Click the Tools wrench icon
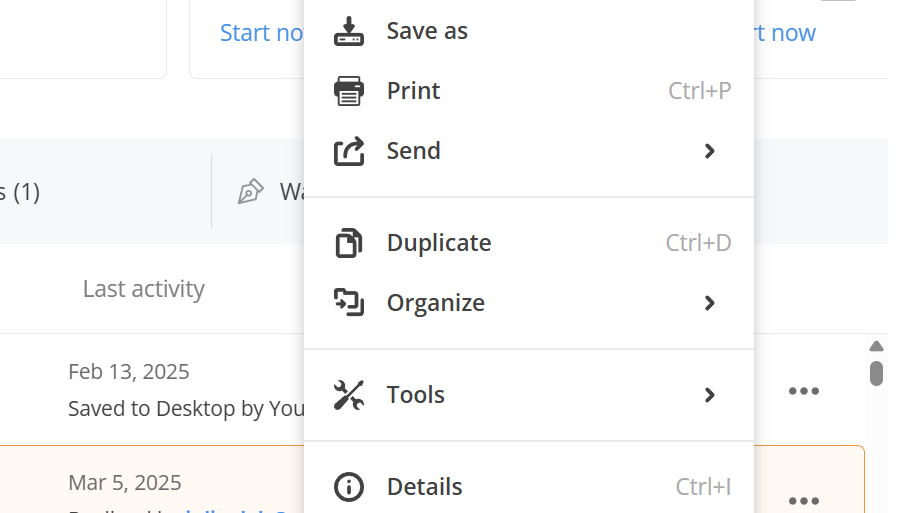900x513 pixels. tap(348, 395)
